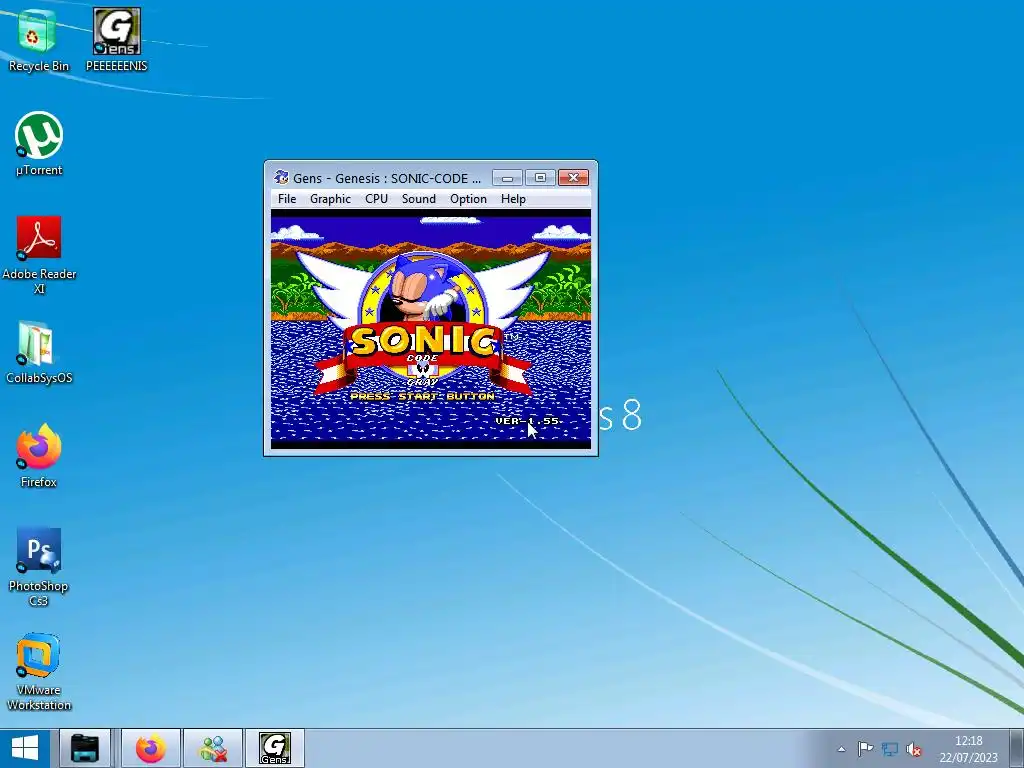Open the Graphic menu in Gens
Screen dimensions: 1024x768
(x=330, y=199)
